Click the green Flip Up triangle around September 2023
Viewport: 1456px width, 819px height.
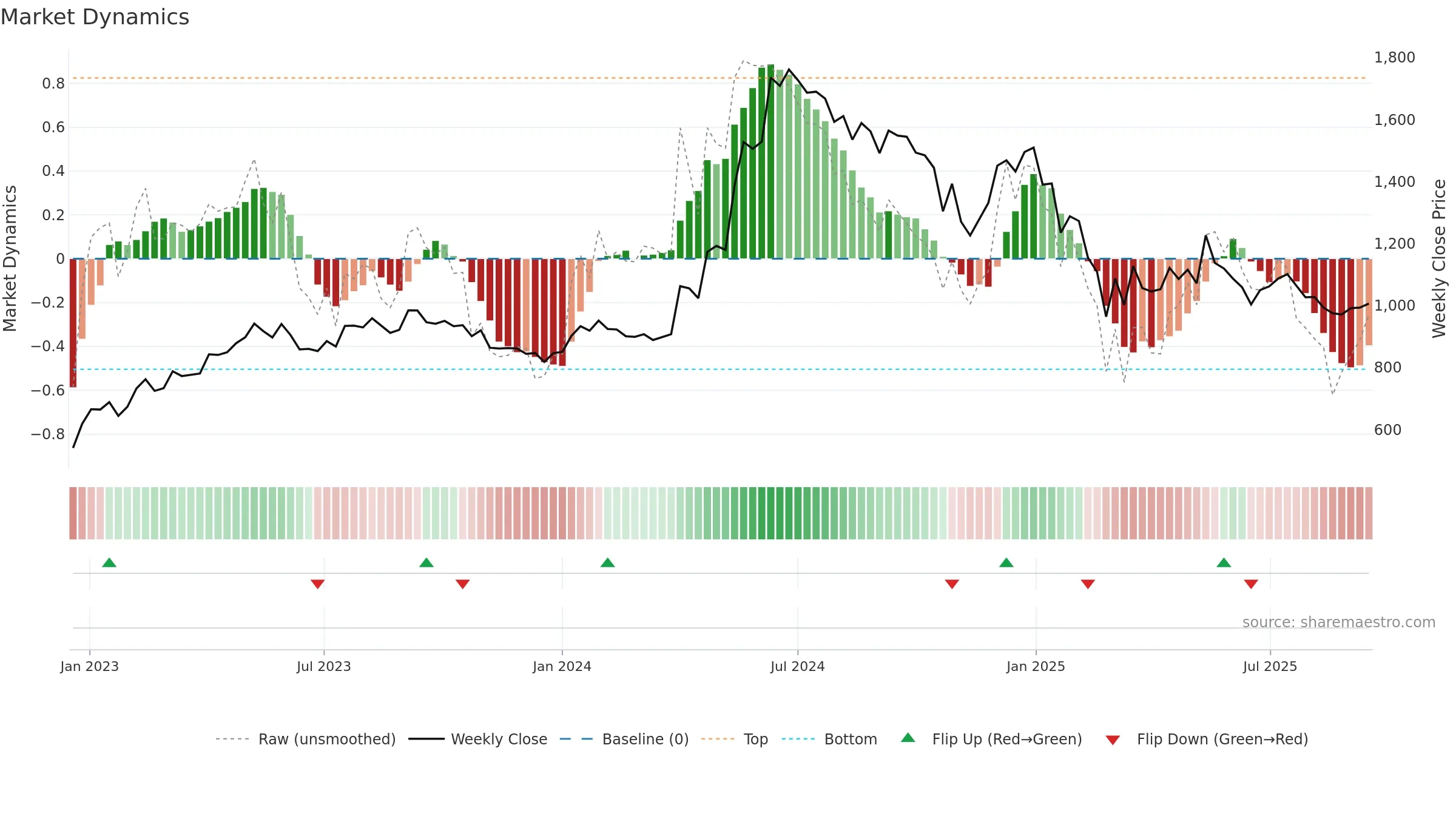click(426, 563)
